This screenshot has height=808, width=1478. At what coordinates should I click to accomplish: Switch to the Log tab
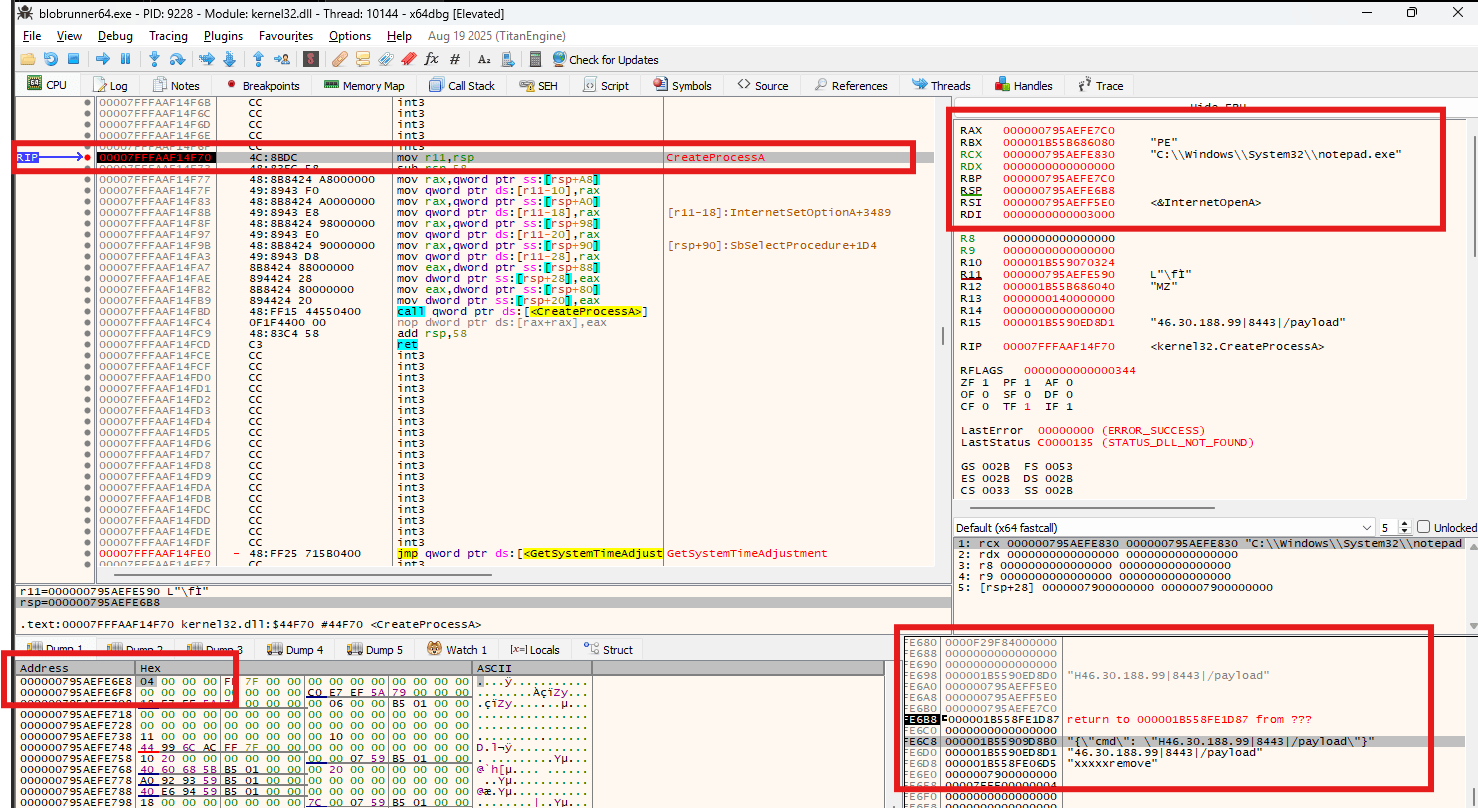(110, 85)
